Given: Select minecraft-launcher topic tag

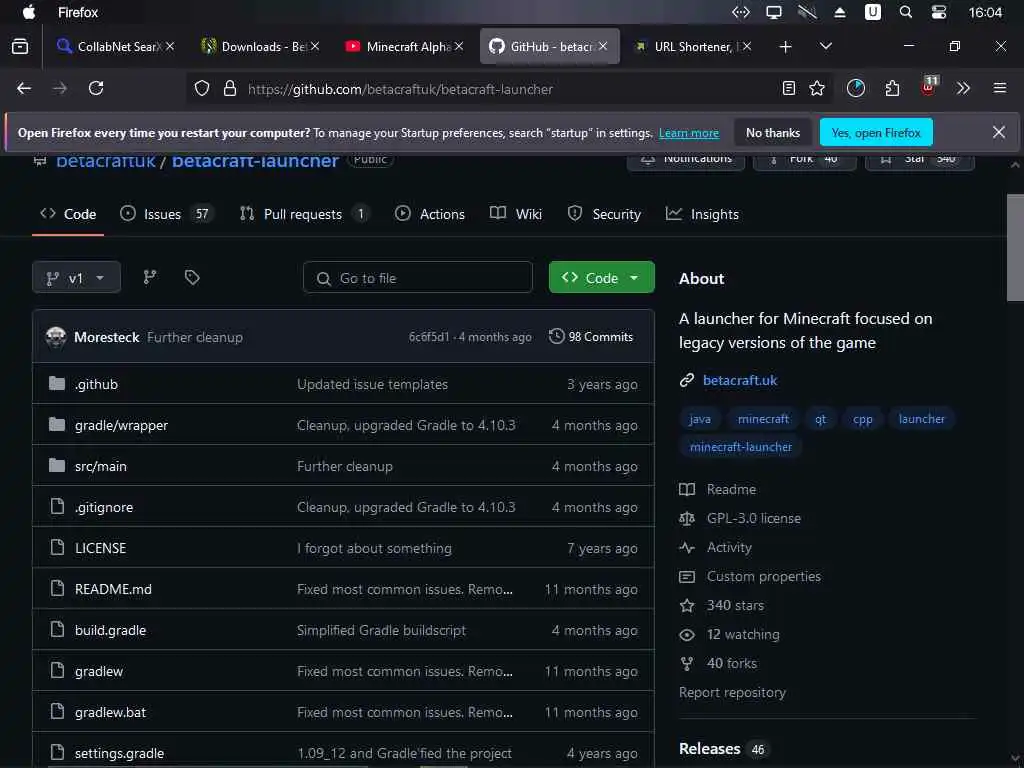Looking at the screenshot, I should coord(741,447).
